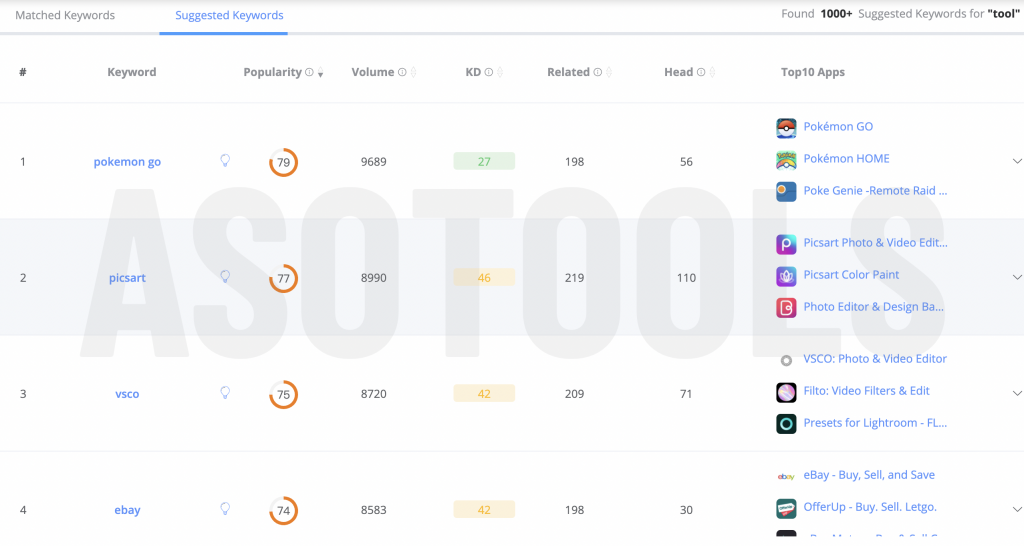Click the eBay app icon
Image resolution: width=1024 pixels, height=546 pixels.
tap(786, 477)
